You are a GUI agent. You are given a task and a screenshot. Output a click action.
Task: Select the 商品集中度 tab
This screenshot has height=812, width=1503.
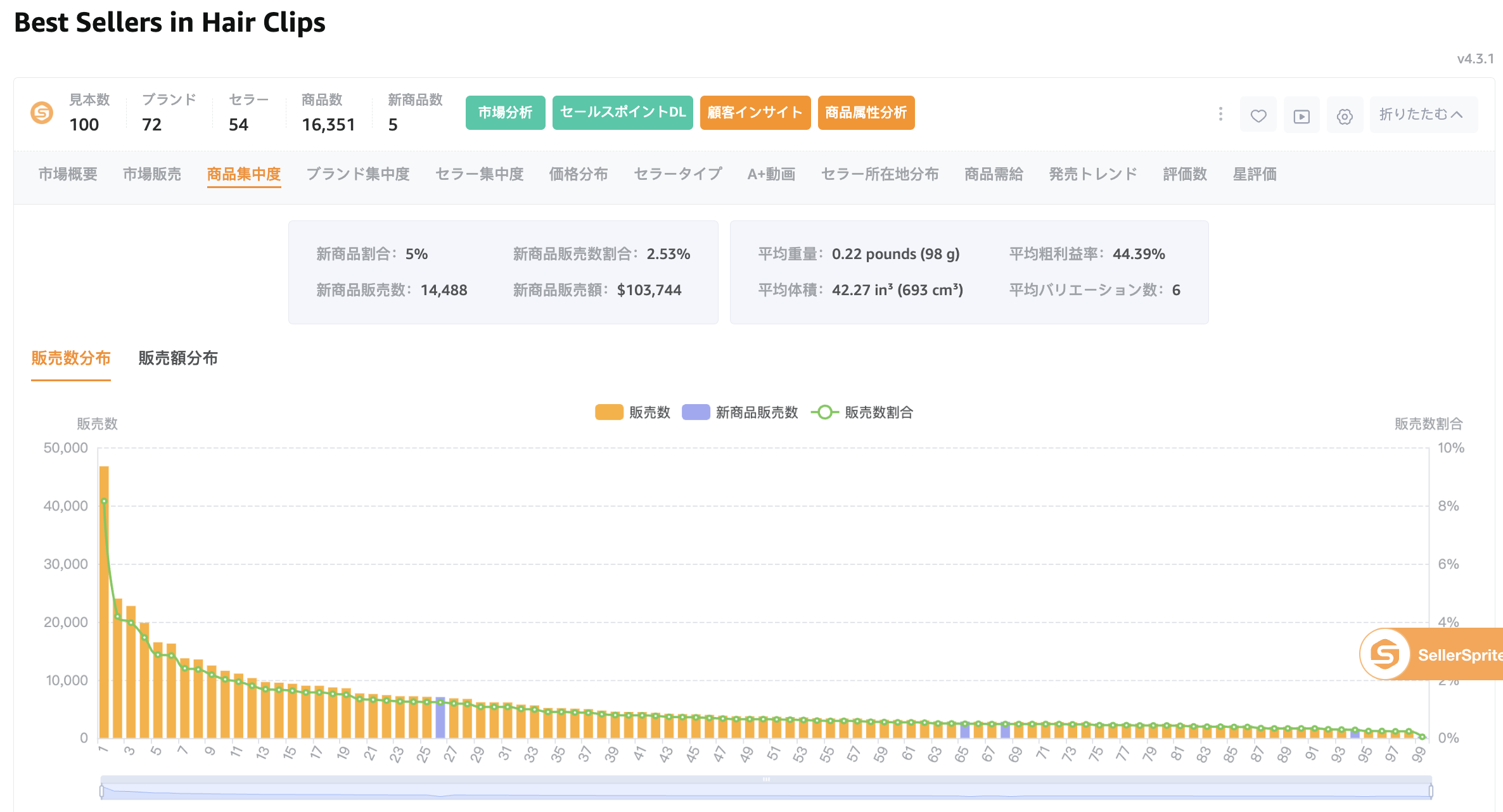(244, 174)
